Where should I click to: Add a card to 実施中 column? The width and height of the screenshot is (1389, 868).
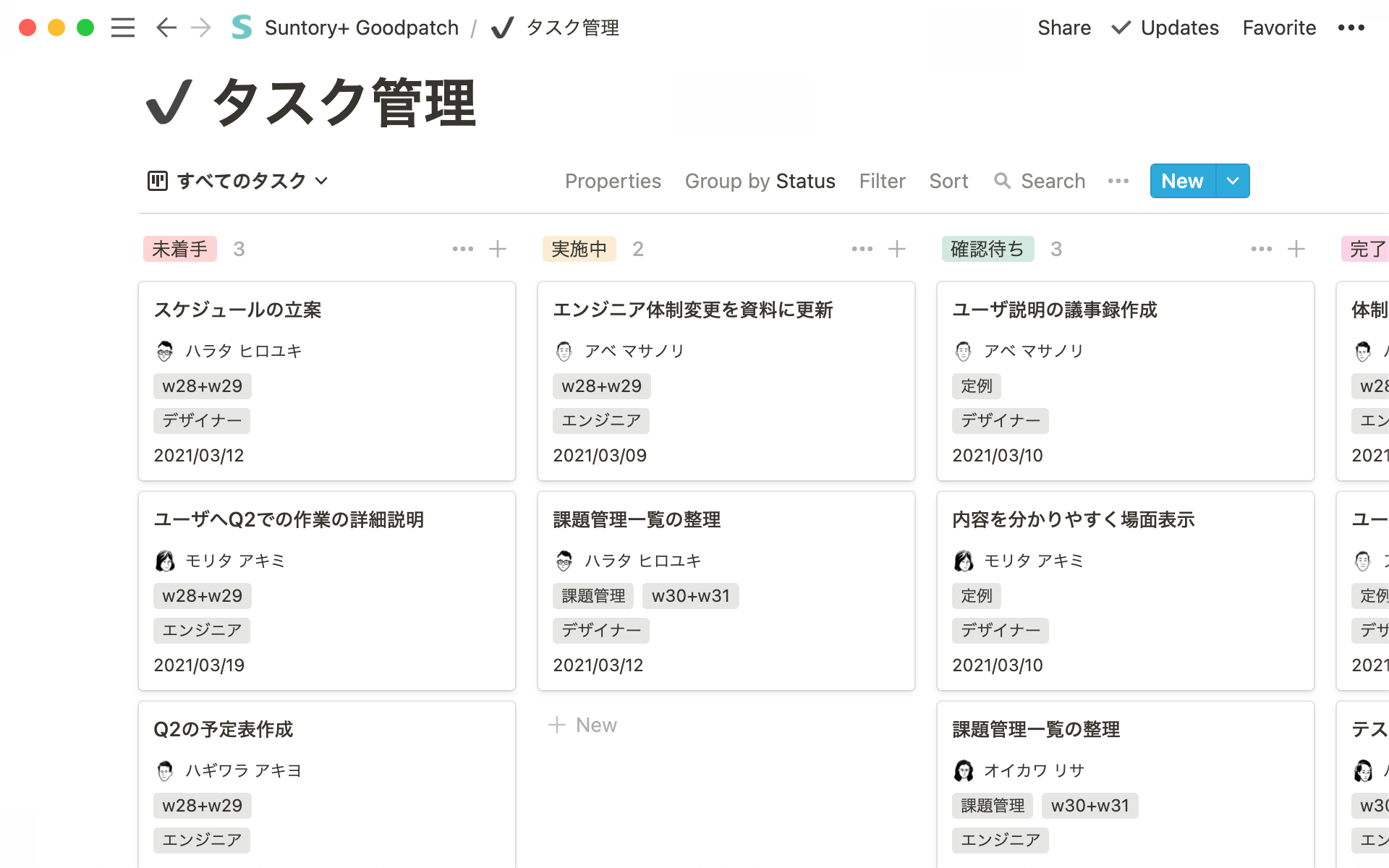[897, 249]
